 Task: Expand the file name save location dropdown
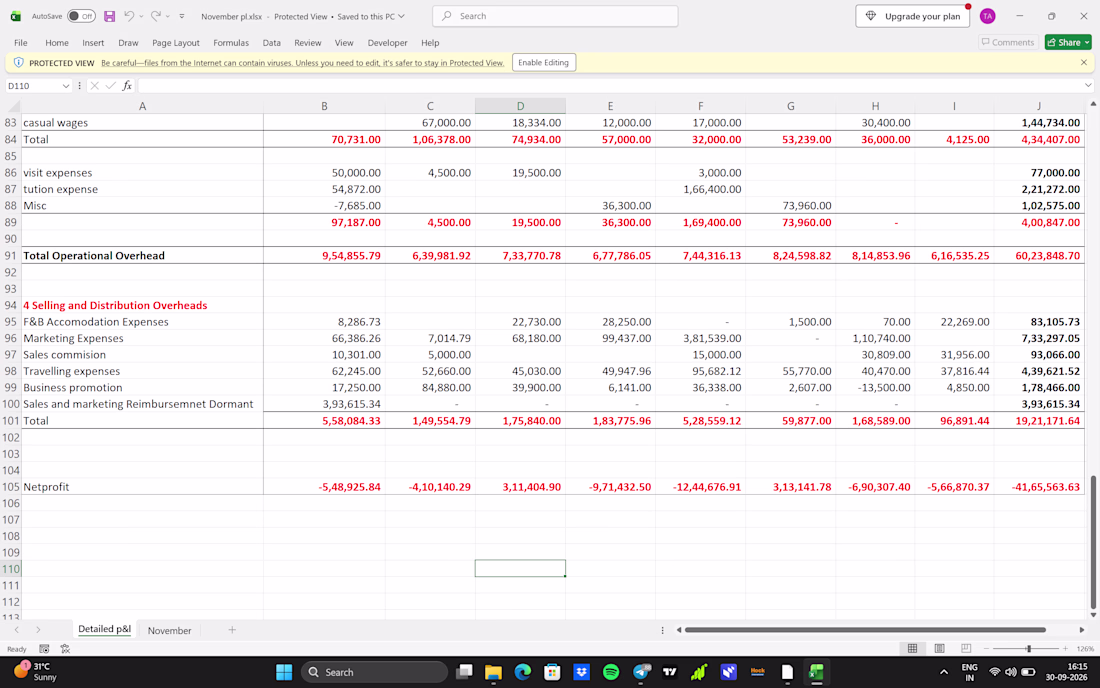coord(401,16)
